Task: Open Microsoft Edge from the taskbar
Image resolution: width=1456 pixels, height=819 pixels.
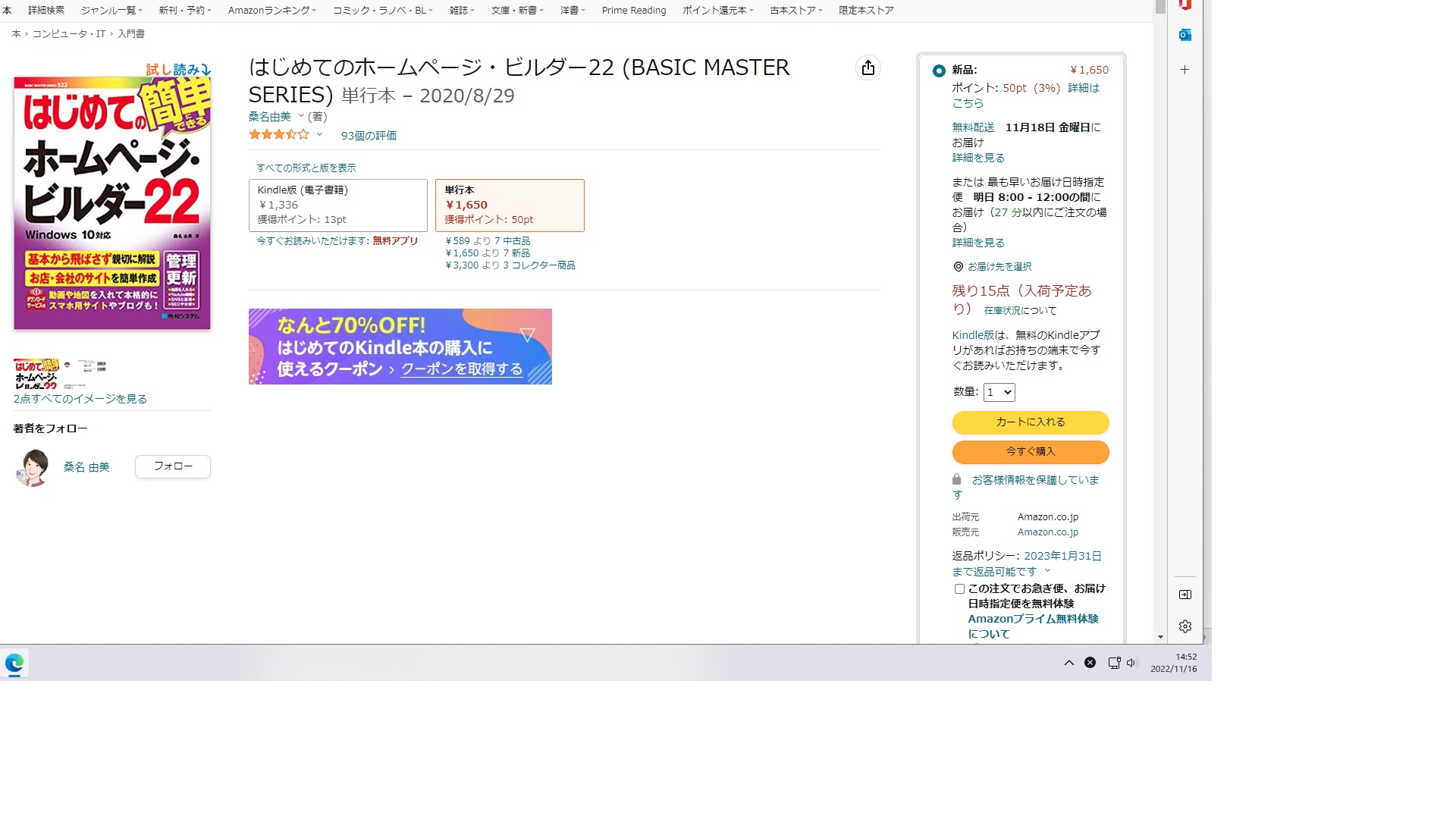Action: pos(14,664)
